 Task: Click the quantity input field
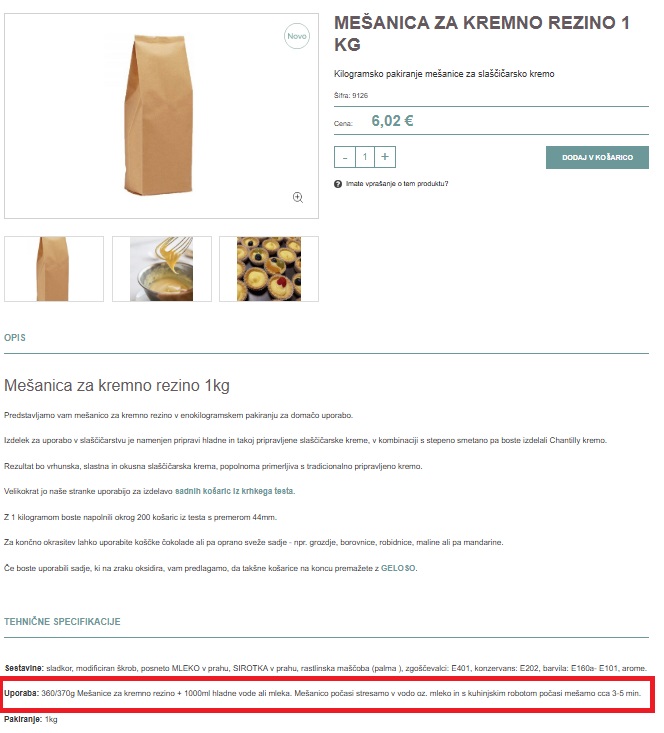click(365, 157)
